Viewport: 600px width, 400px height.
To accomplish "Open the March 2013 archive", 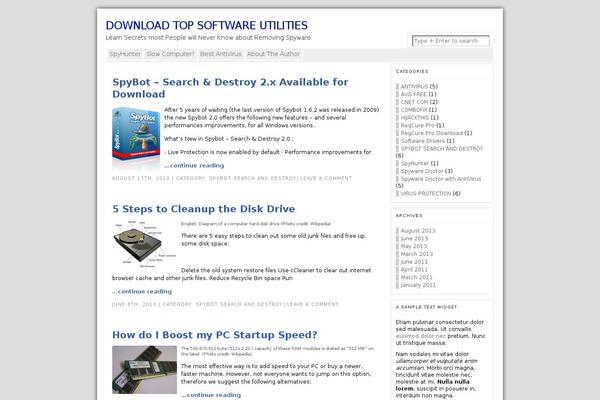I will point(417,254).
